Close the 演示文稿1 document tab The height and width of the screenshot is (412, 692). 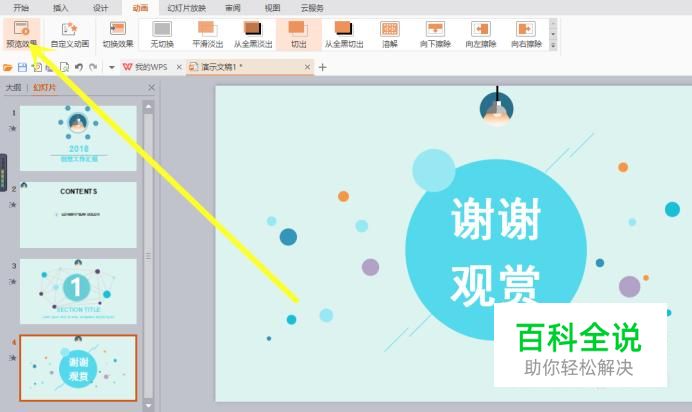[x=308, y=67]
